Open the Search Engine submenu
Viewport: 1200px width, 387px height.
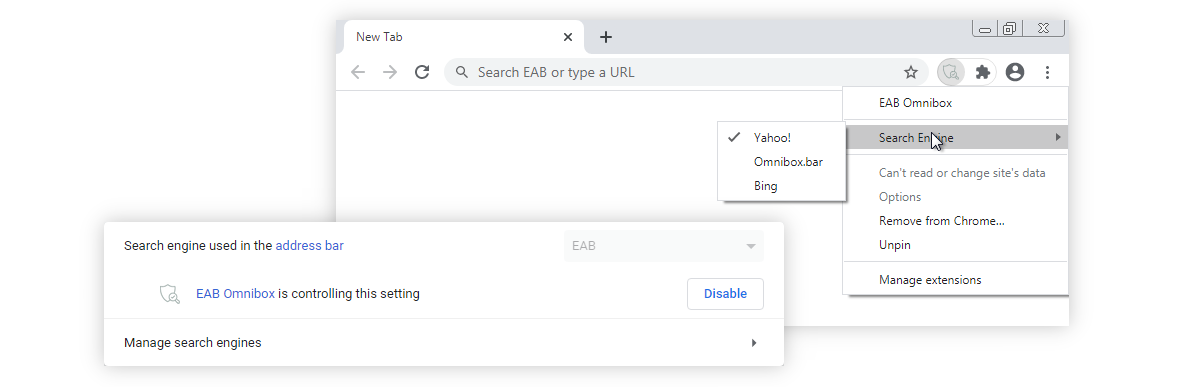[x=955, y=138]
